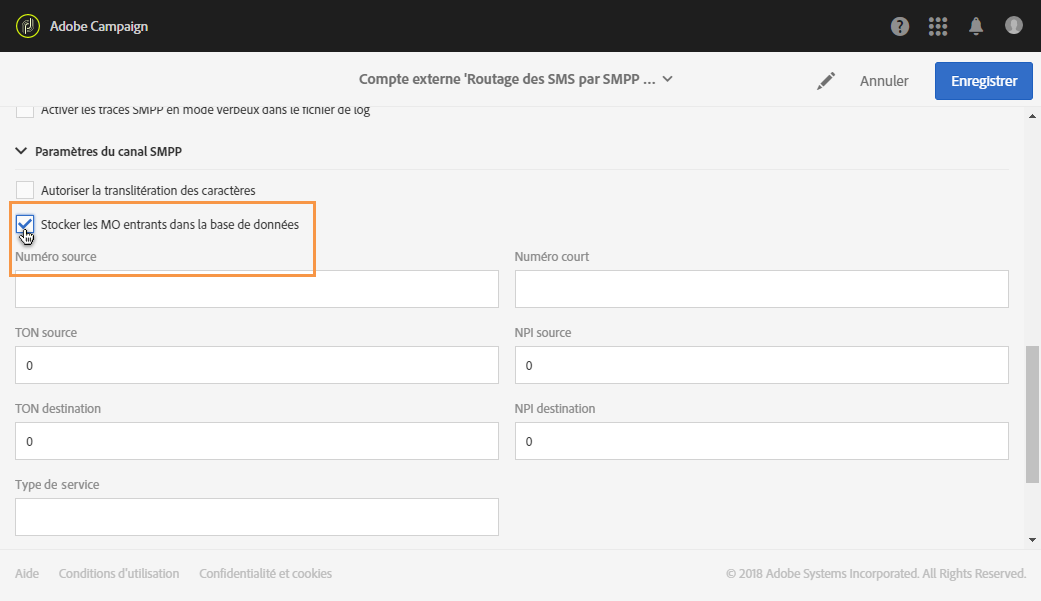
Task: Open 'Confidentialité et cookies' link
Action: (x=265, y=574)
